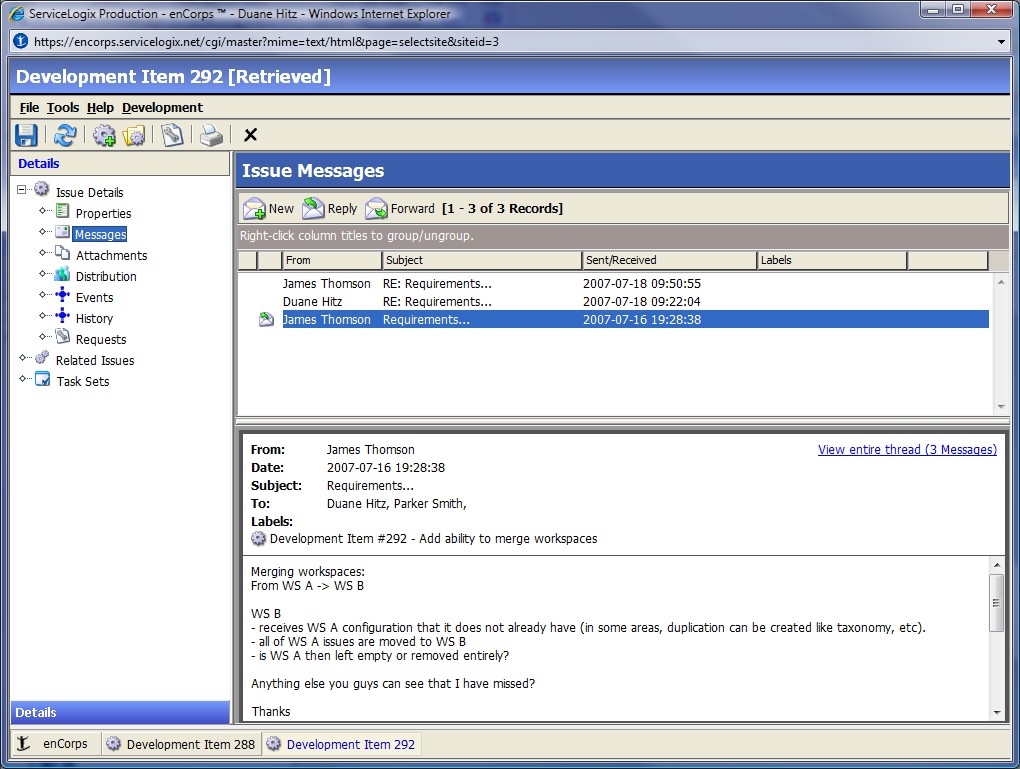Switch to the Development Item 288 tab

181,744
